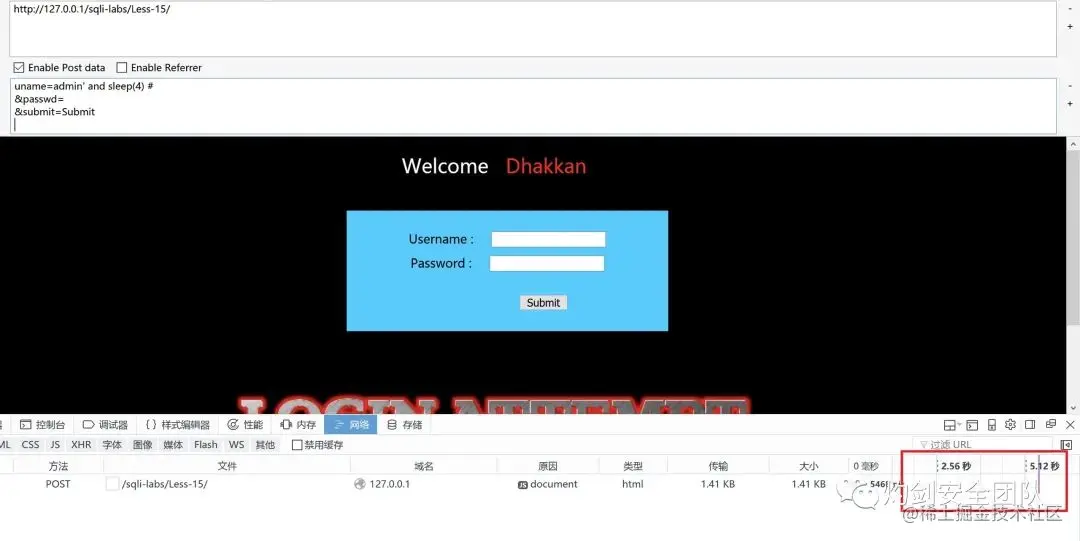Viewport: 1080px width, 541px height.
Task: Click the minus button beside post data box
Action: (1070, 86)
